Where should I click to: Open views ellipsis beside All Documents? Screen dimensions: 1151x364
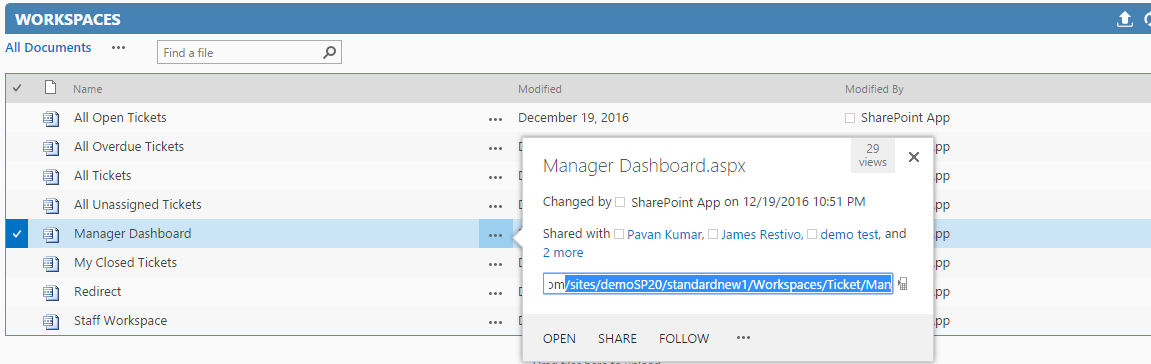118,47
